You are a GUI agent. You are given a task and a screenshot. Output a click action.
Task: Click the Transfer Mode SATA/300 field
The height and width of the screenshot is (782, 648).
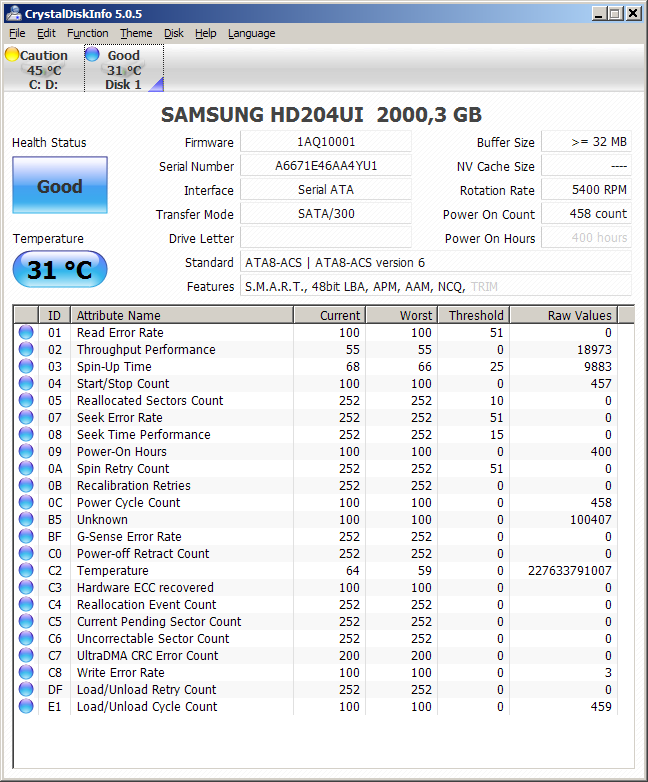[x=326, y=213]
